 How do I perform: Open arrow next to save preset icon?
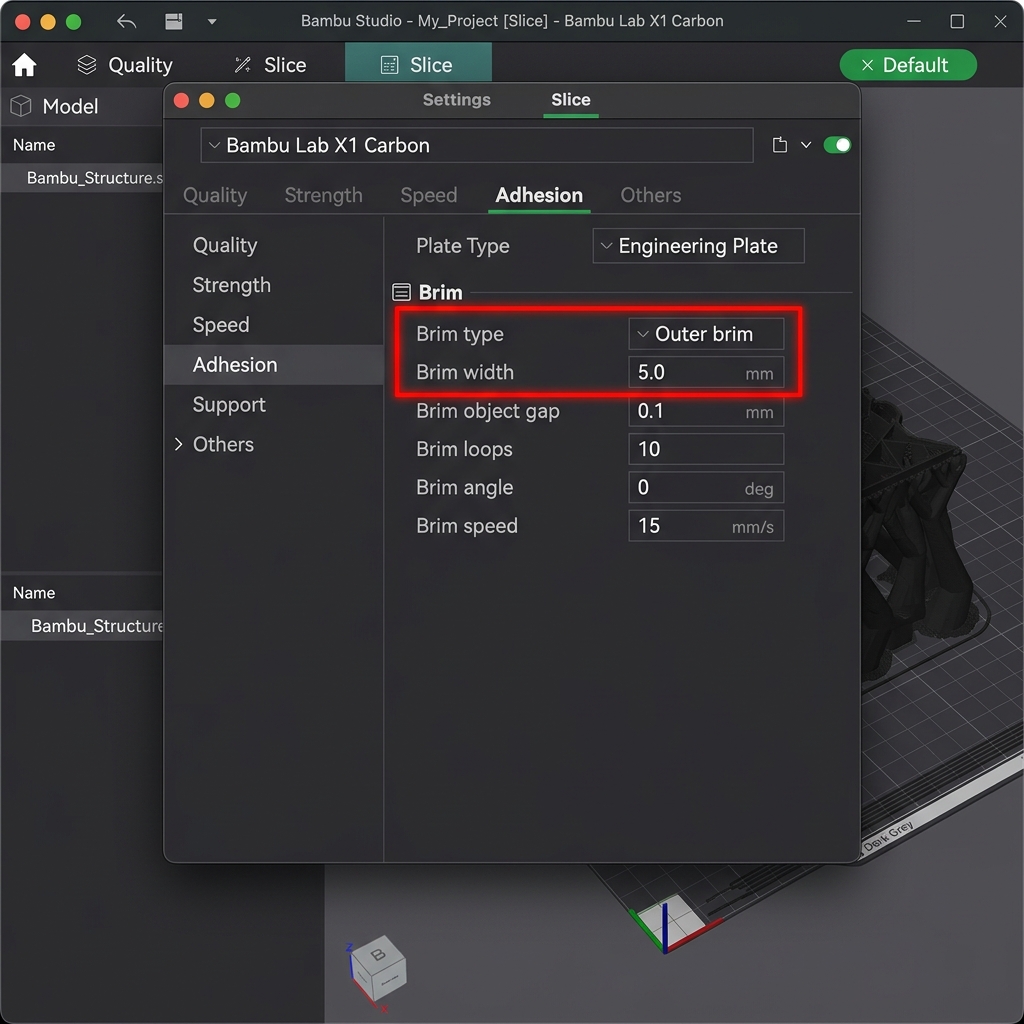click(806, 145)
